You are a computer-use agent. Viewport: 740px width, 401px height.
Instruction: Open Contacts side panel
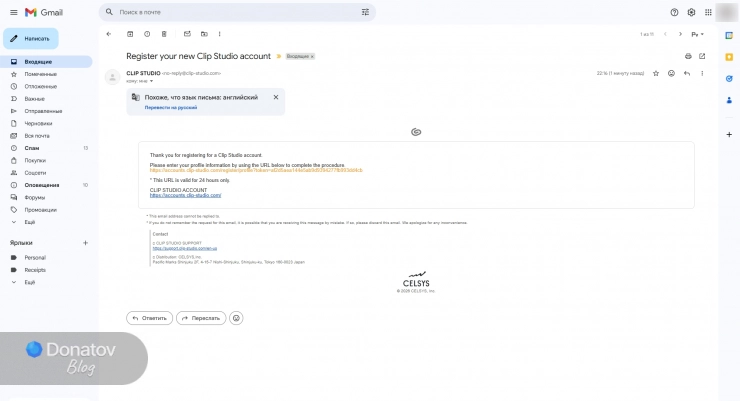click(x=729, y=100)
